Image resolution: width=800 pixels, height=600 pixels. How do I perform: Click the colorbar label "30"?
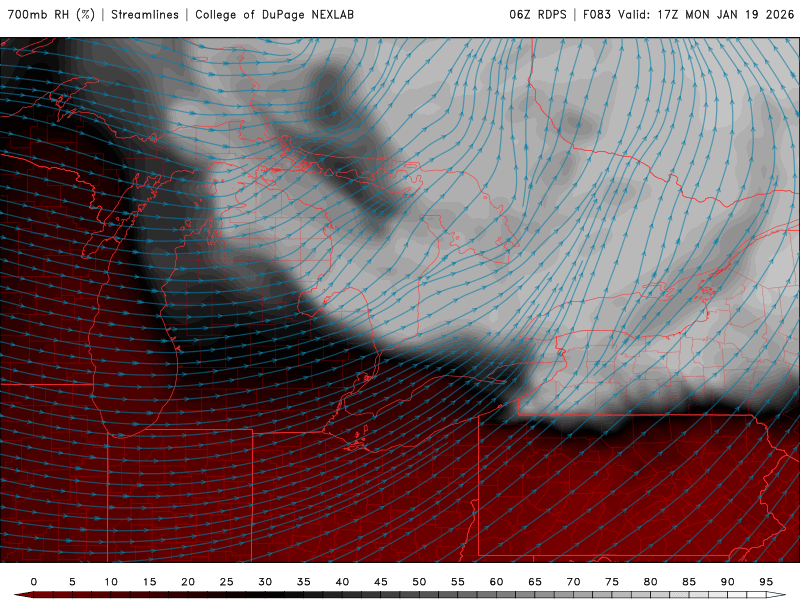click(x=265, y=582)
